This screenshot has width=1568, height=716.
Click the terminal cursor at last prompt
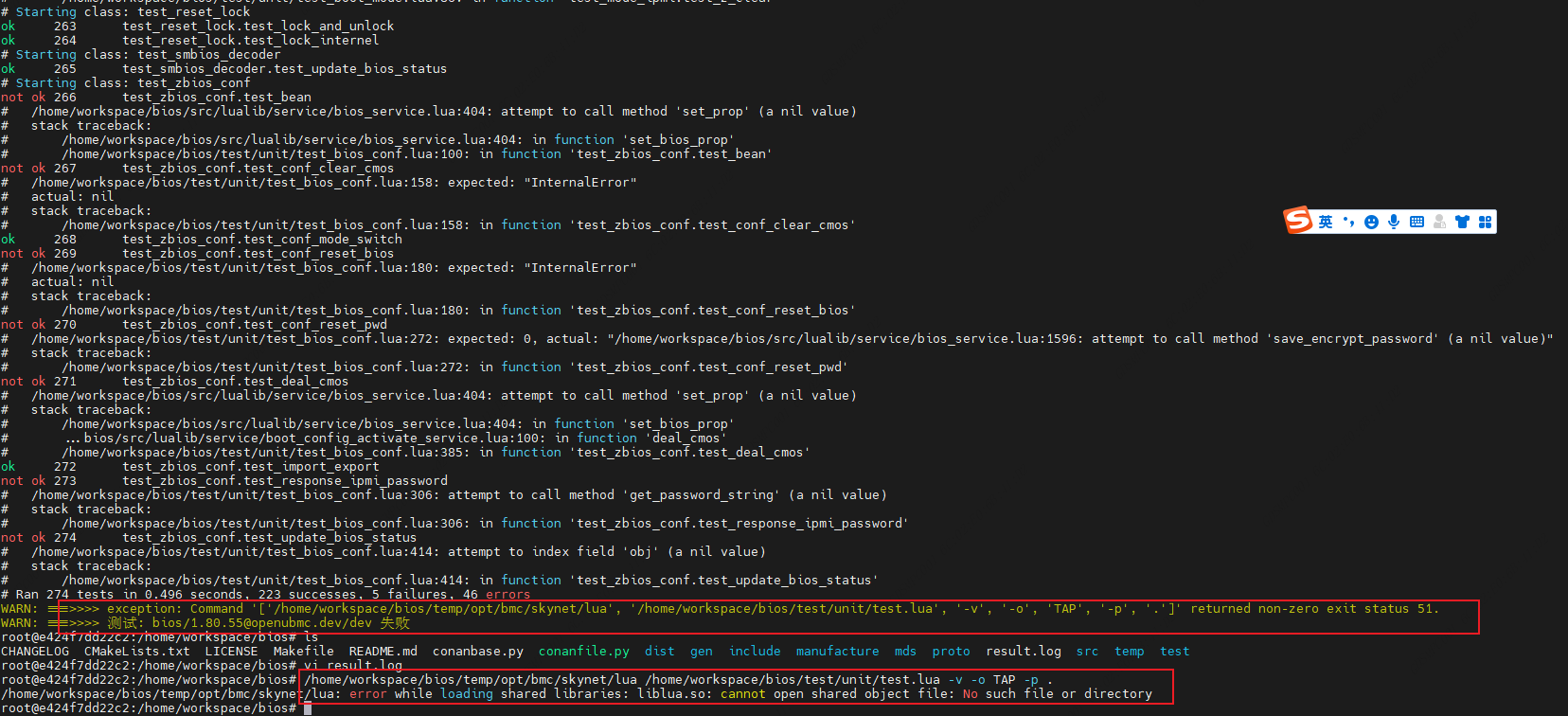coord(308,708)
